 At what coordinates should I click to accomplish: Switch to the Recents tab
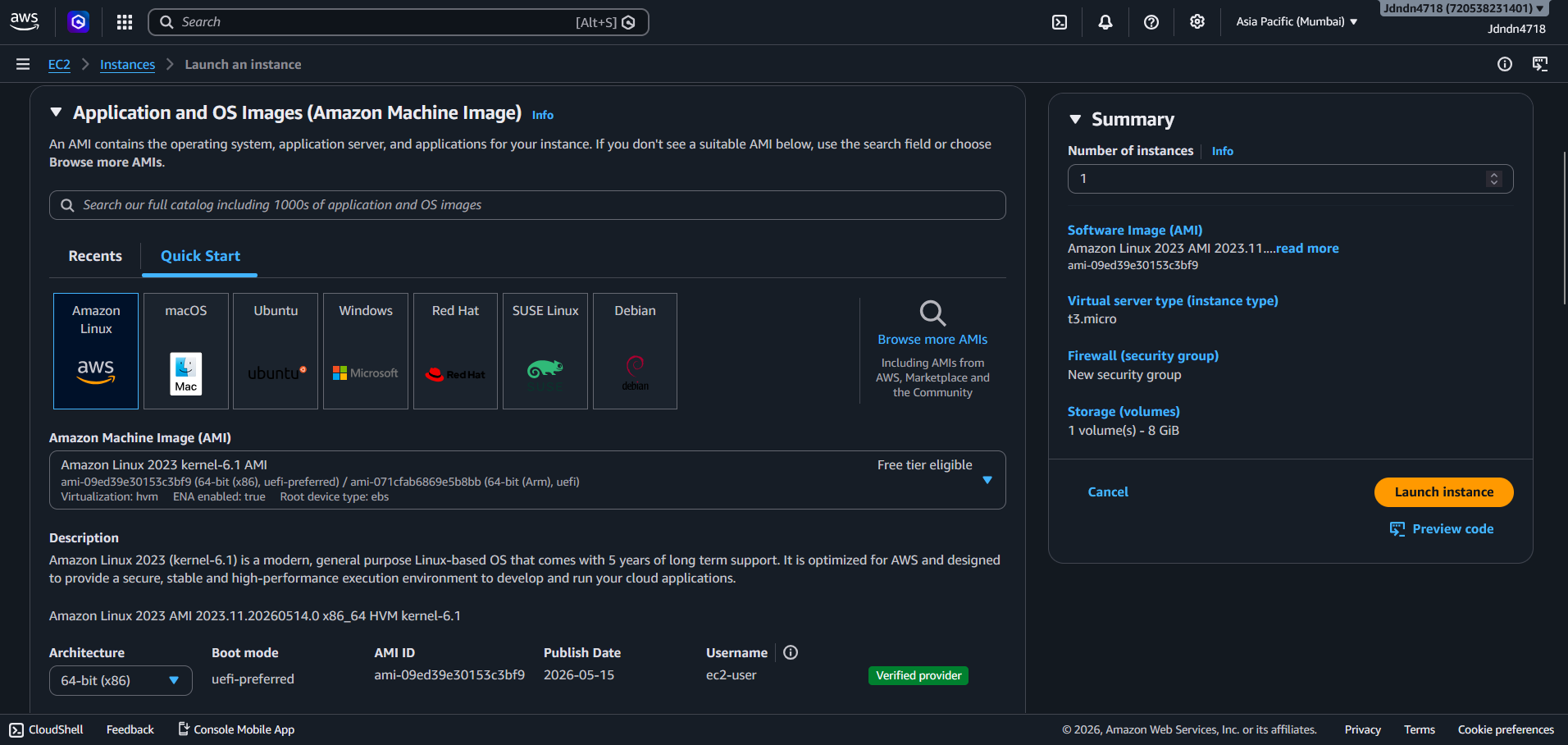tap(95, 256)
